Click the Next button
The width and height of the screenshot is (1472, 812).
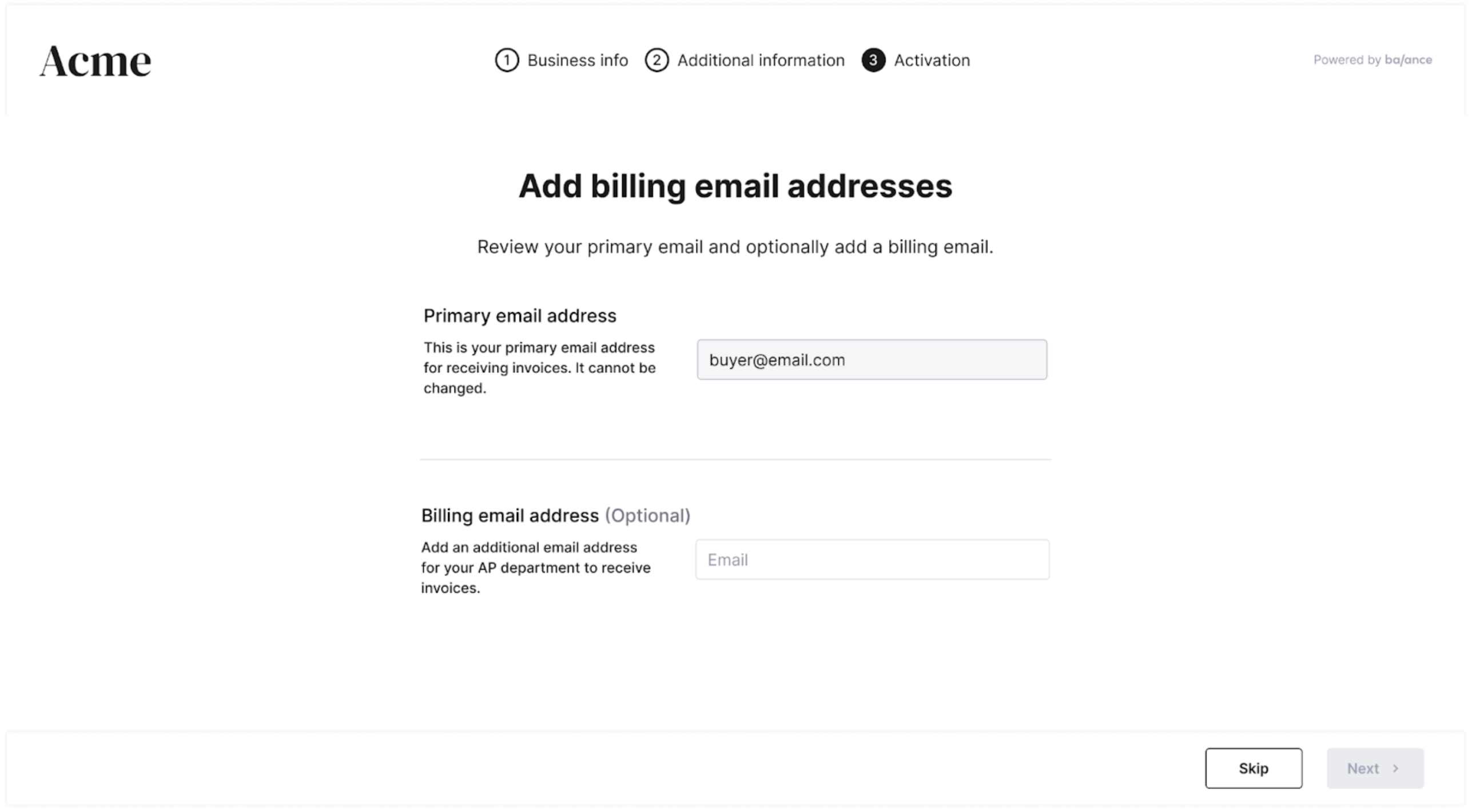coord(1375,768)
